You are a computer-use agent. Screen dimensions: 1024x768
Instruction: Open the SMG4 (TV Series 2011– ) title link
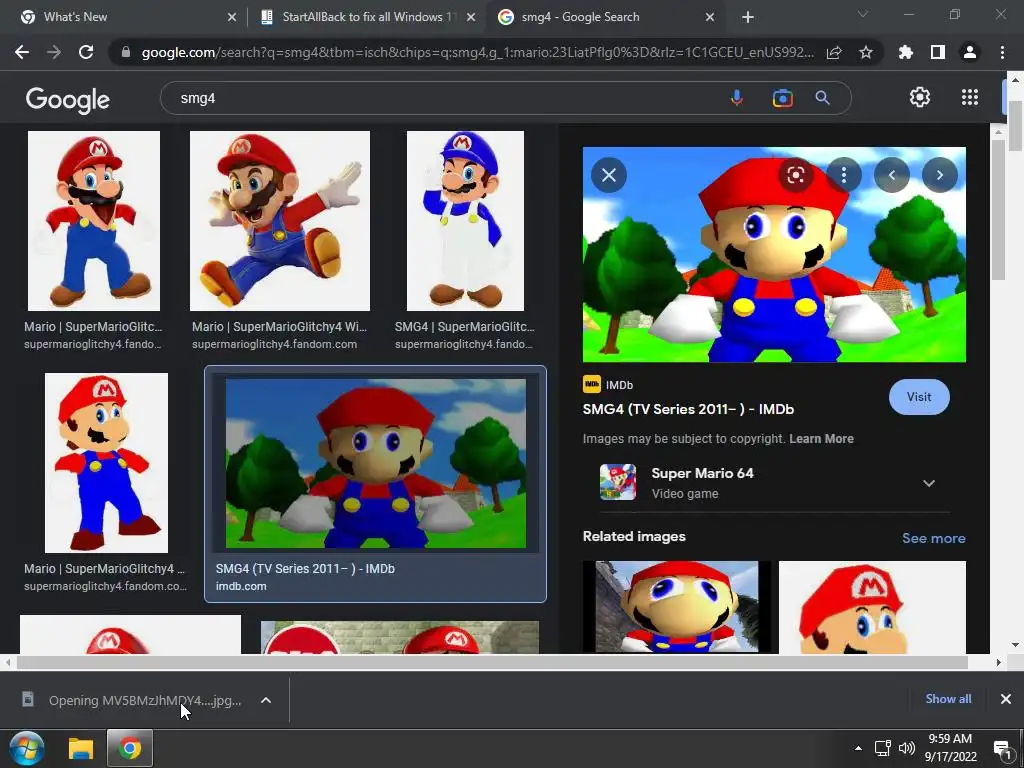pyautogui.click(x=688, y=409)
